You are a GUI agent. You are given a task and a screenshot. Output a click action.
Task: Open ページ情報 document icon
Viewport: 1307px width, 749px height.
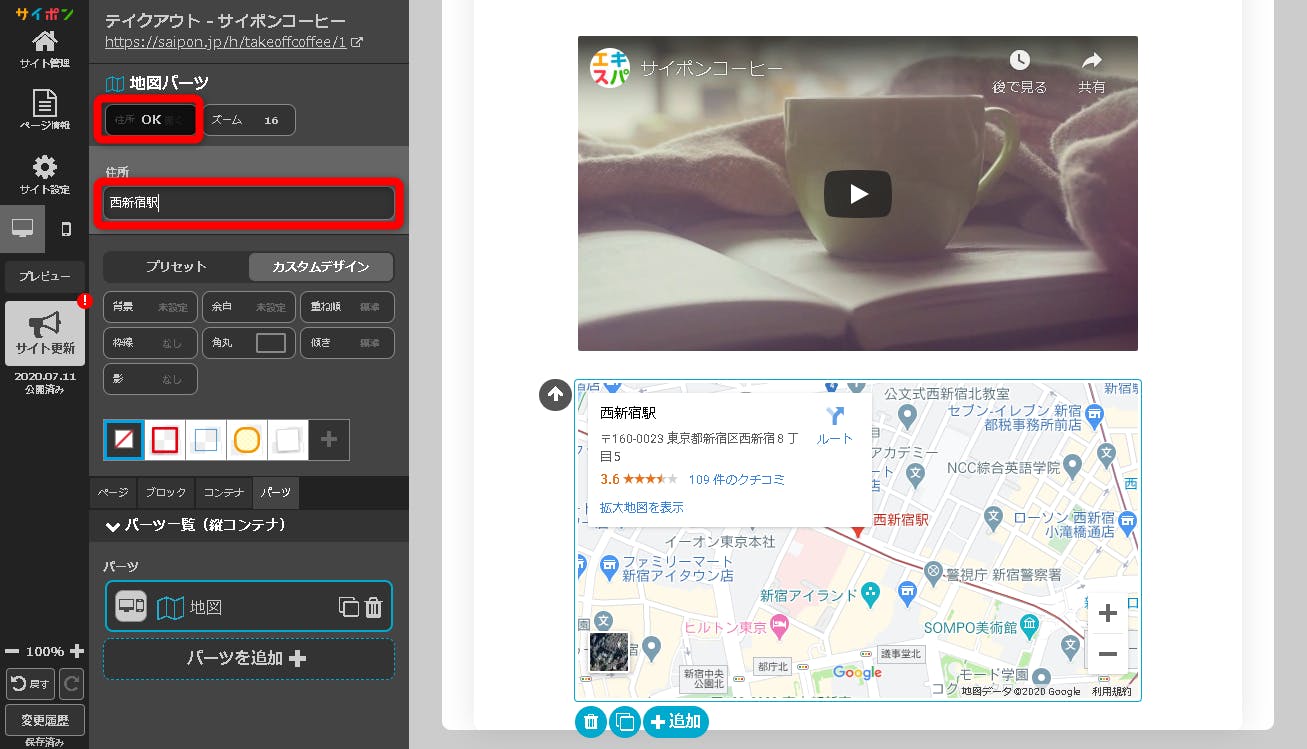click(x=44, y=109)
